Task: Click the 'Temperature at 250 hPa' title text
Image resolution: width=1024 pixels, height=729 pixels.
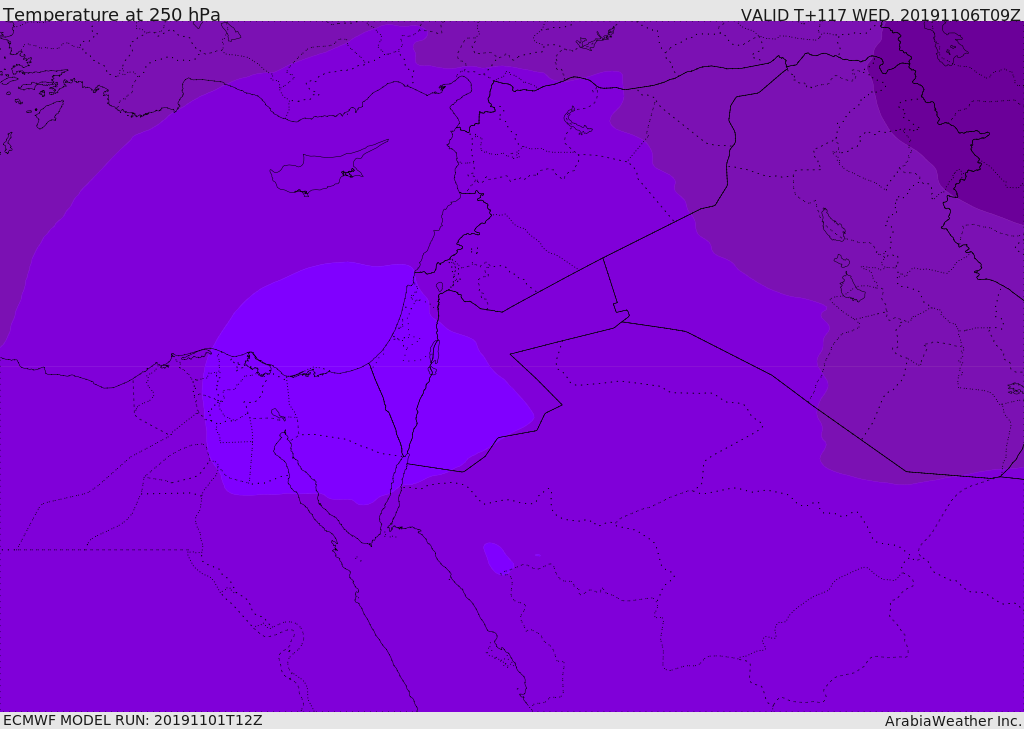Action: pos(112,14)
